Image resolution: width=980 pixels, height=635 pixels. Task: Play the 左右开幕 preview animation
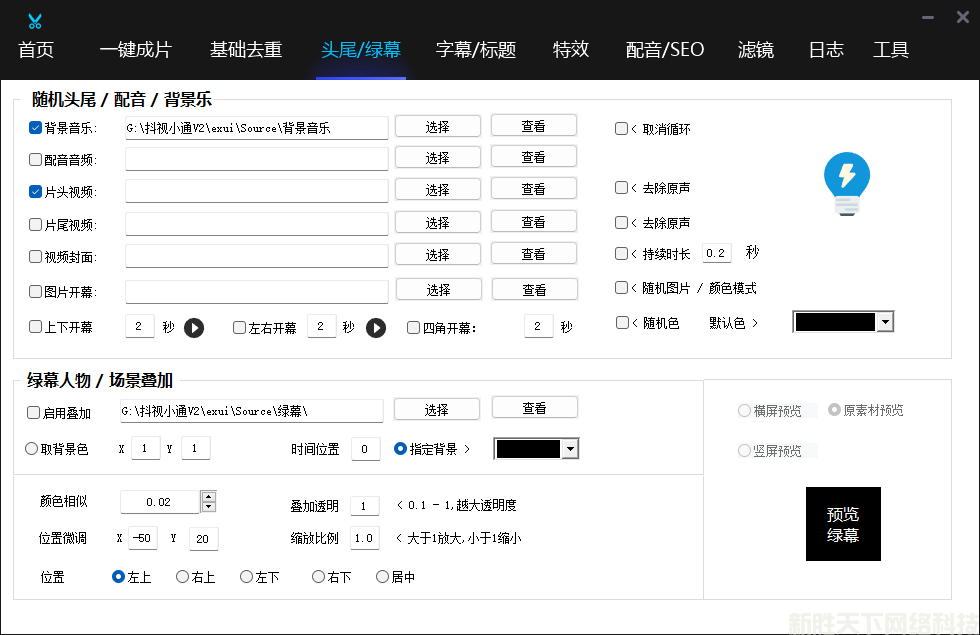point(376,328)
